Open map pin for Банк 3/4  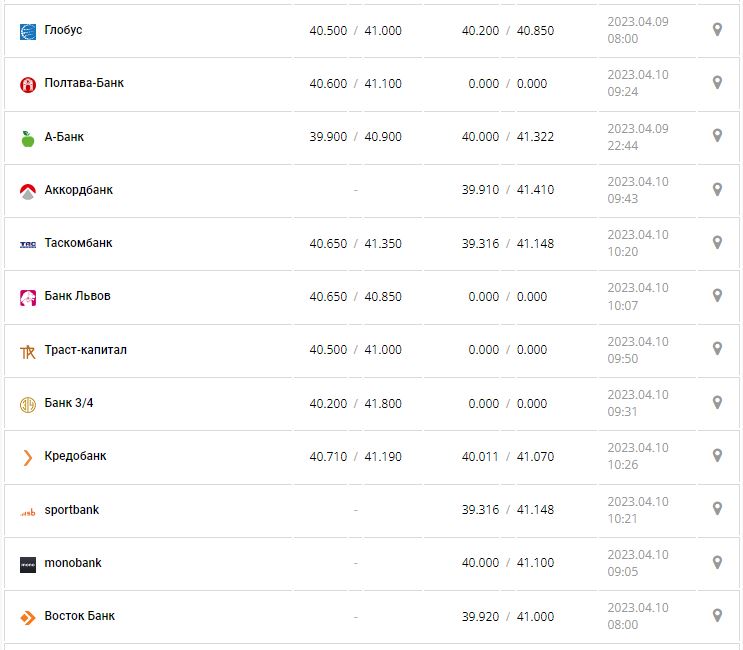[x=717, y=402]
